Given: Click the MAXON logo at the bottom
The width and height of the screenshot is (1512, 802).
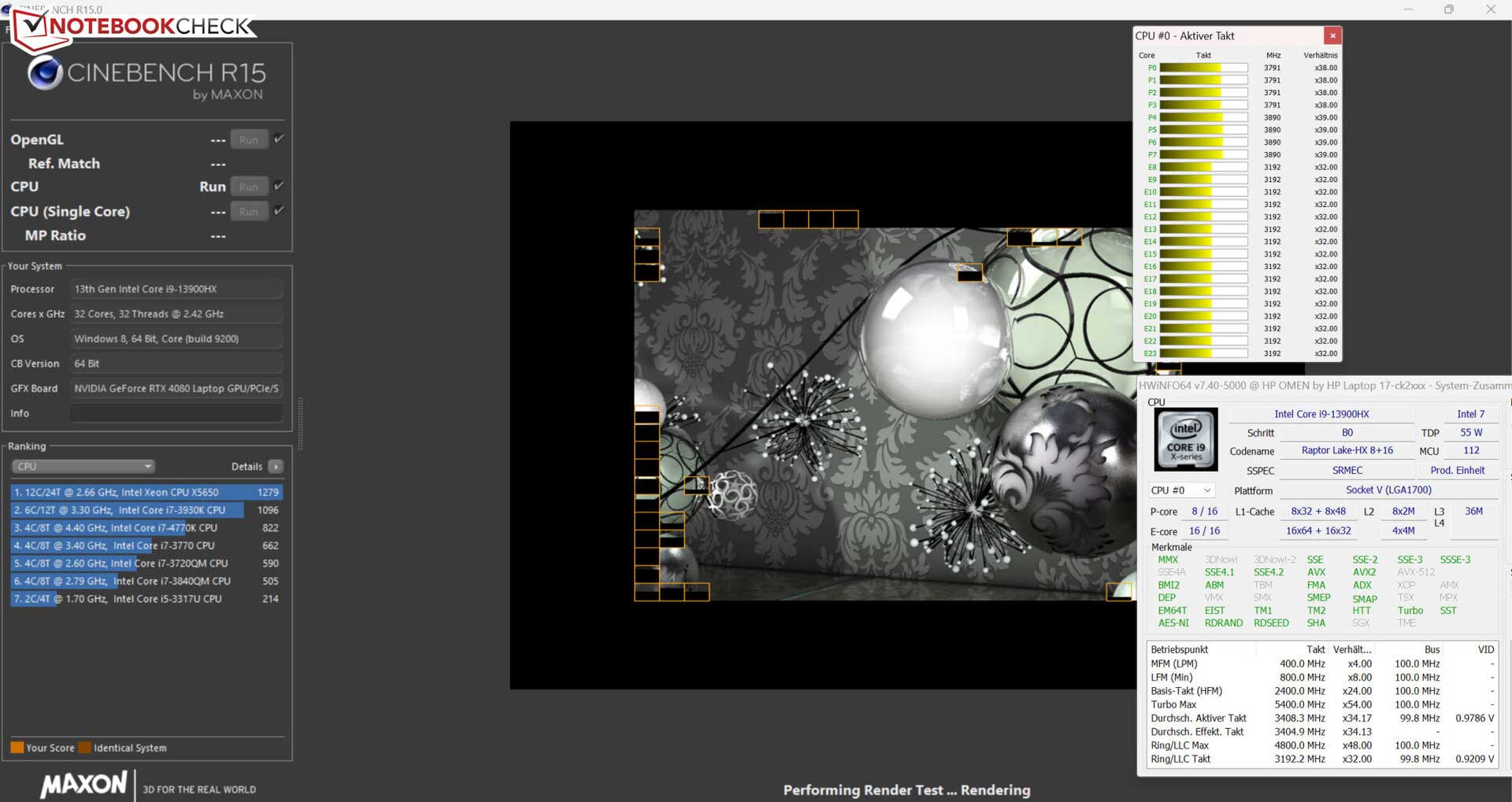Looking at the screenshot, I should pos(83,784).
